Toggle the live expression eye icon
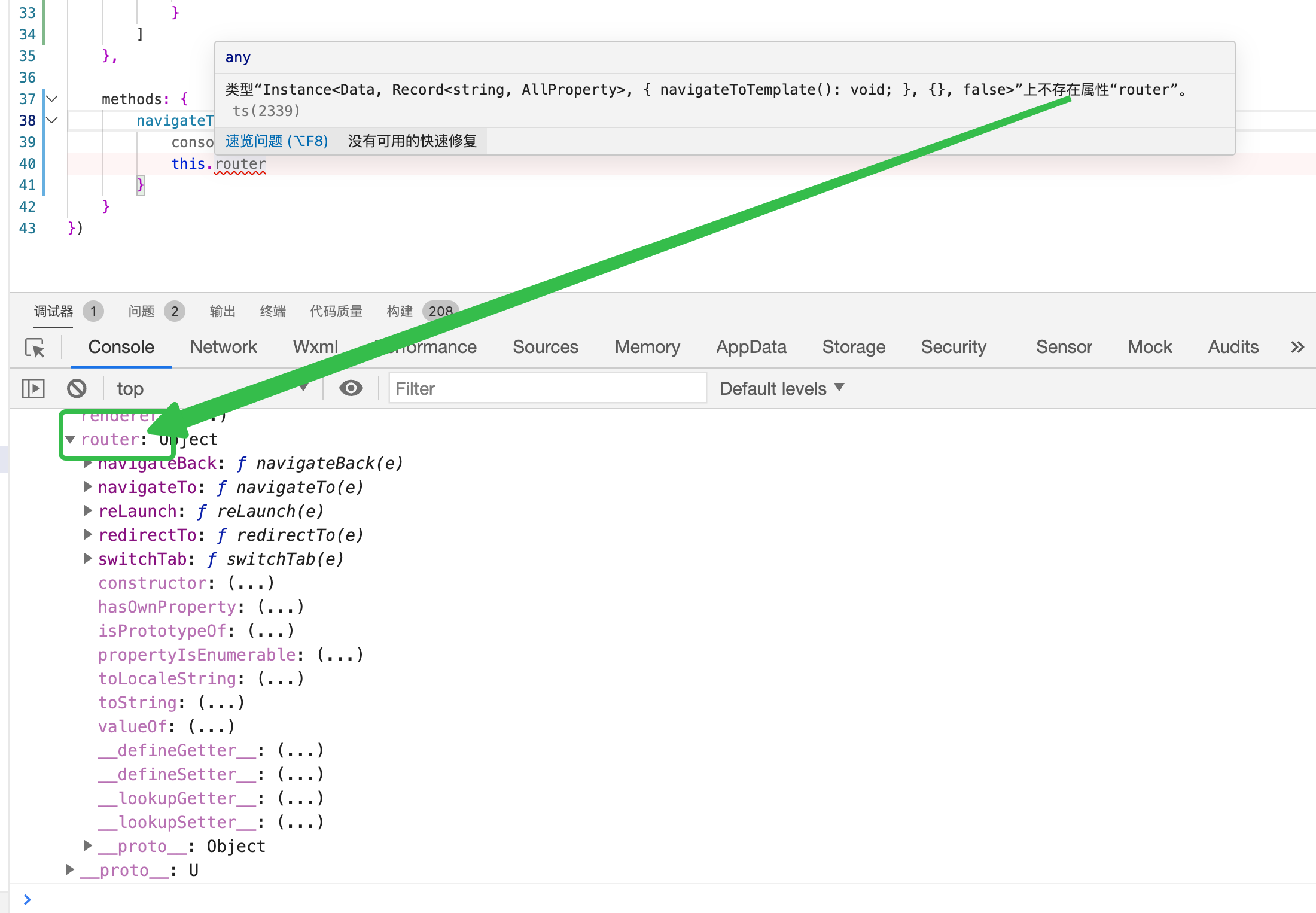 pos(351,388)
